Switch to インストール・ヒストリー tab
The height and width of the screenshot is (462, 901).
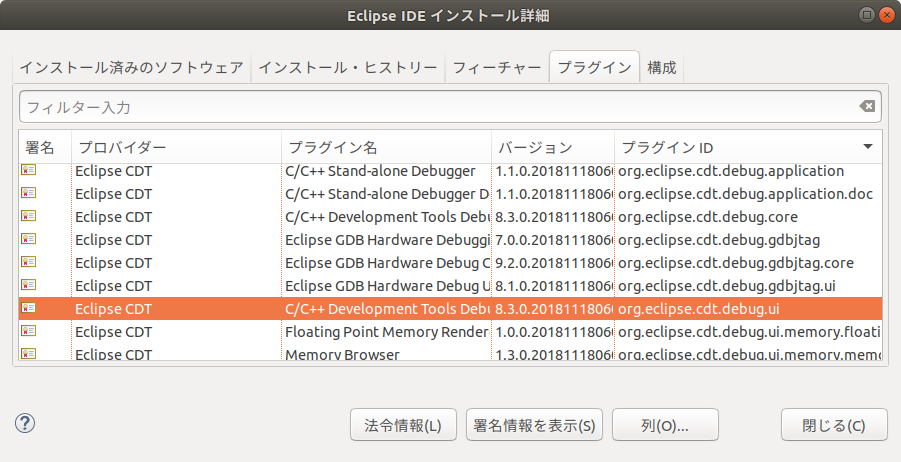pos(348,68)
